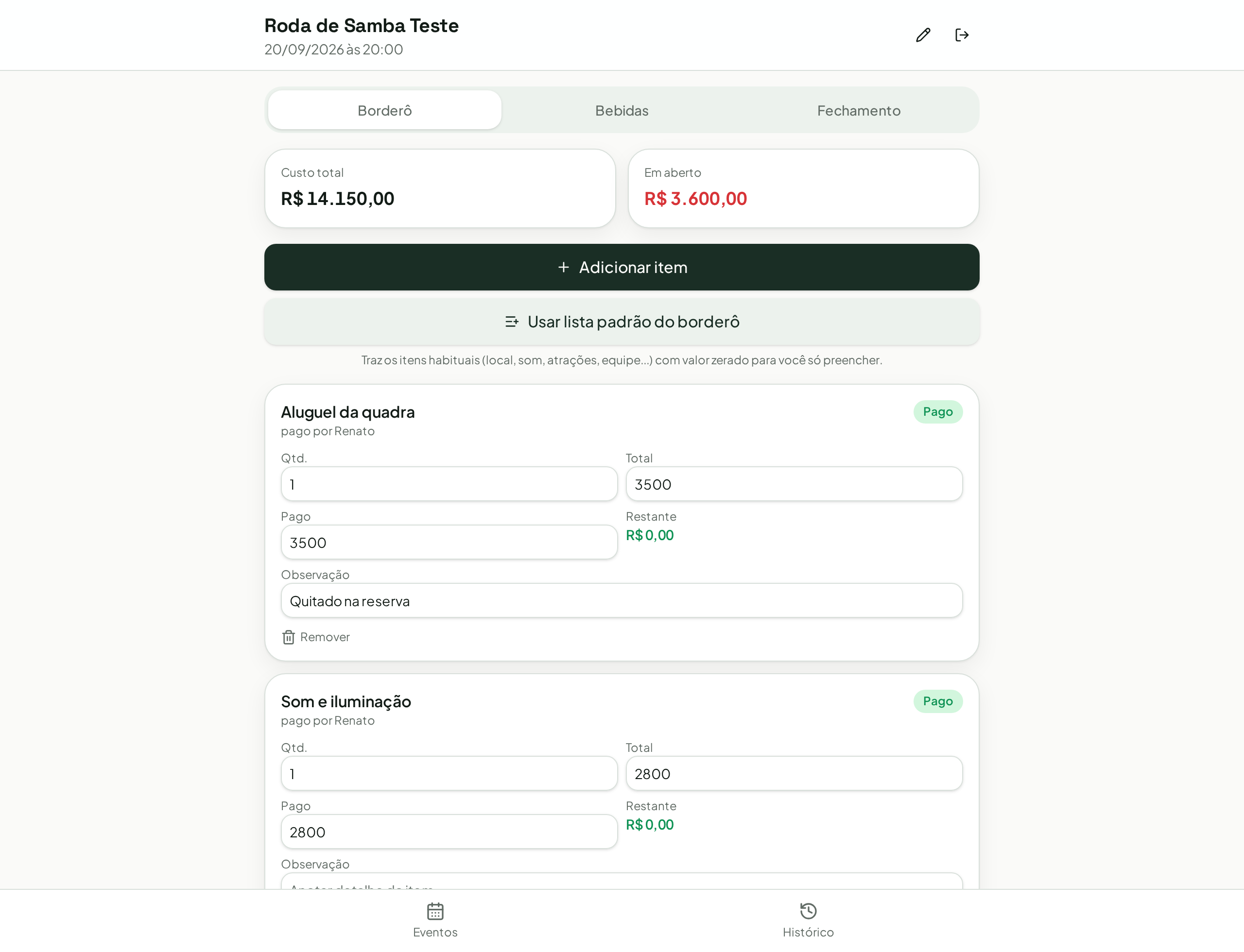Screen dimensions: 1244x952
Task: Edit Qtd. field of Som e iluminação
Action: point(449,773)
